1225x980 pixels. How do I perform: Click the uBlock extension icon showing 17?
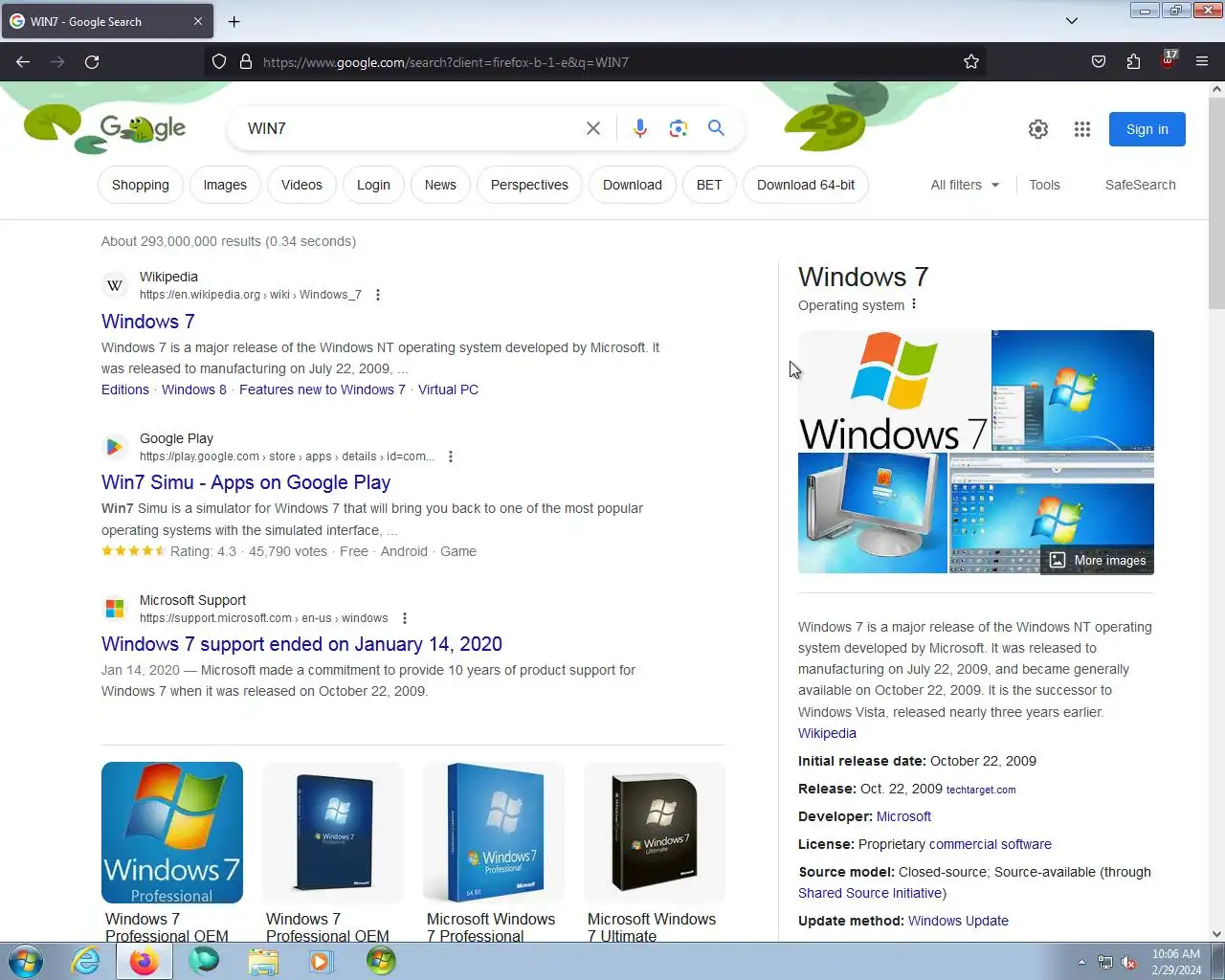tap(1169, 60)
